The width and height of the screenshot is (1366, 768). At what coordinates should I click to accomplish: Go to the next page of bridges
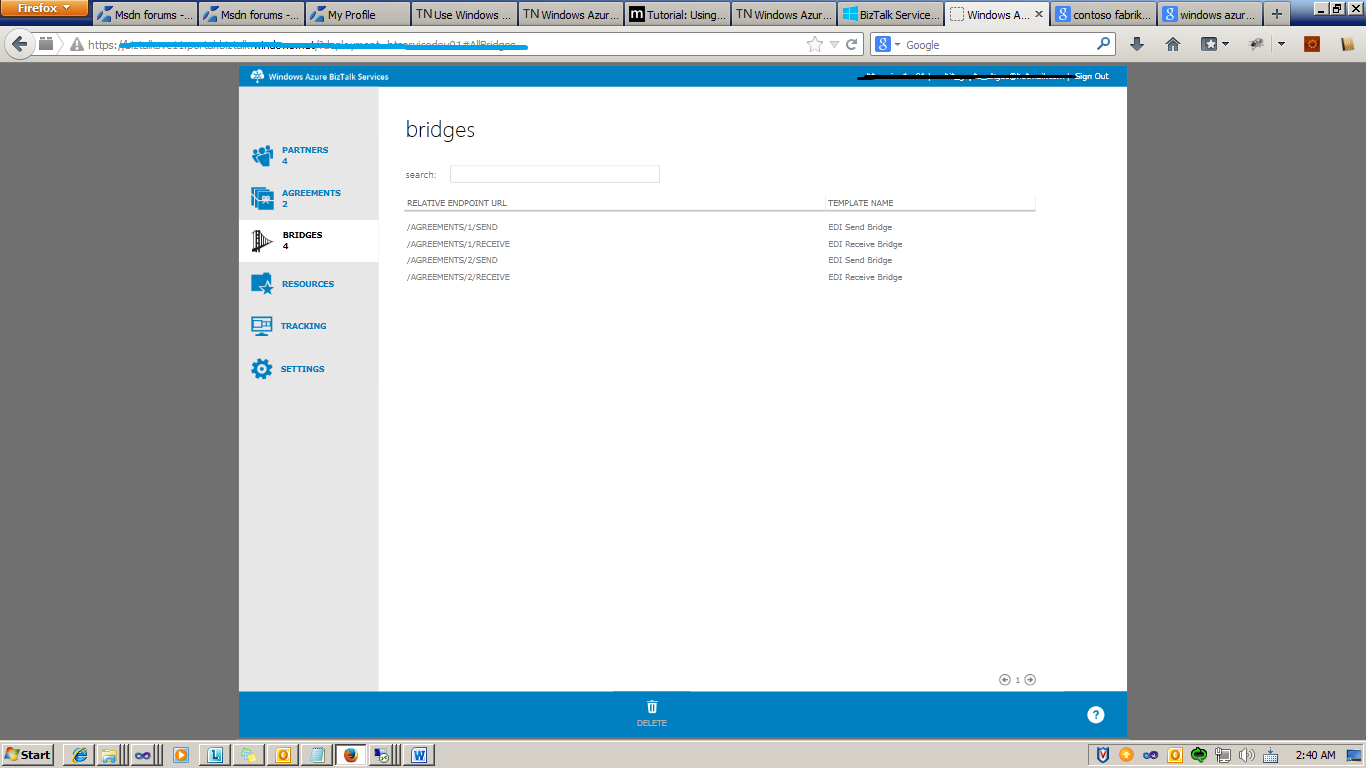pos(1030,680)
